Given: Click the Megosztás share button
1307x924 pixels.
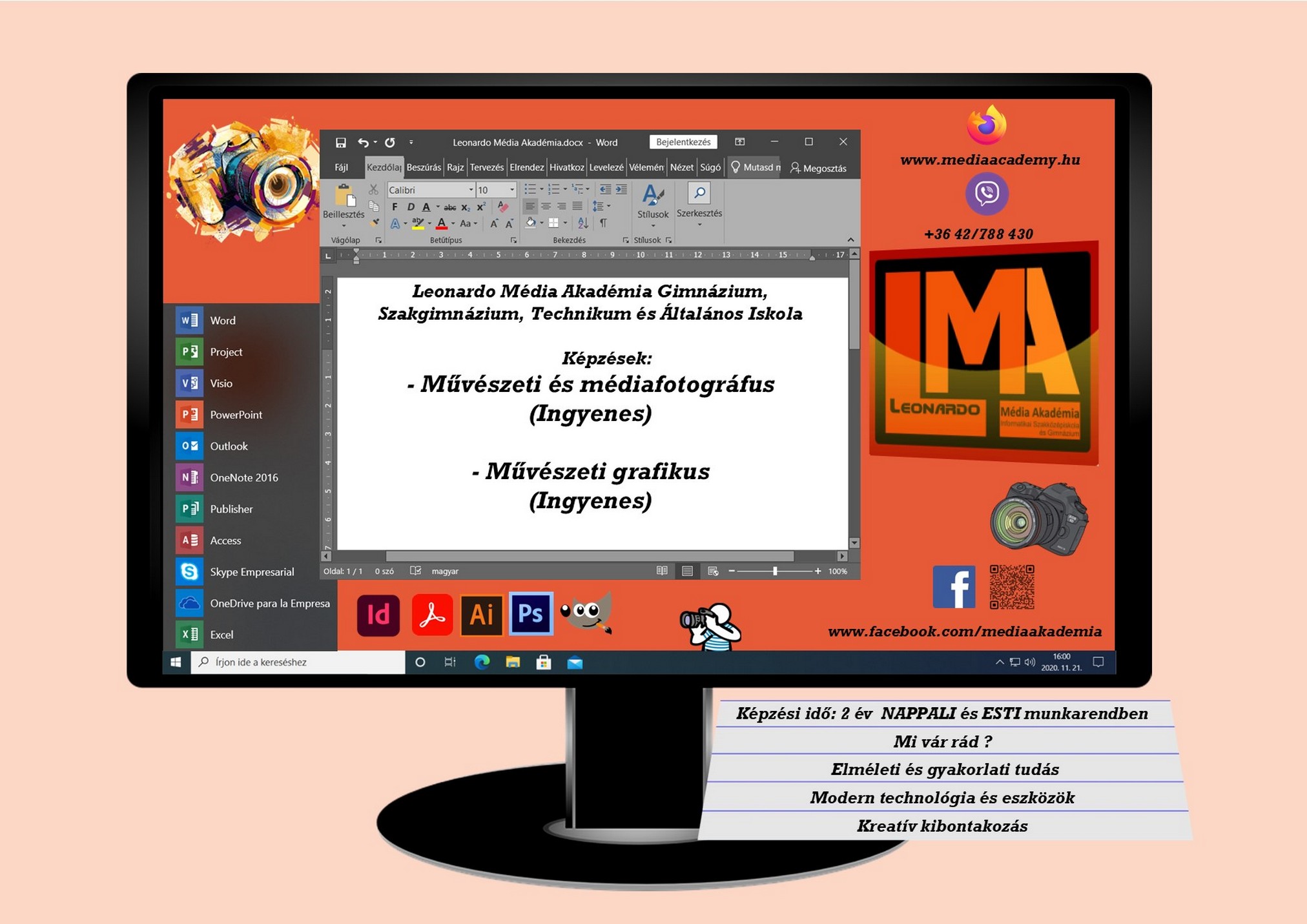Looking at the screenshot, I should (818, 168).
